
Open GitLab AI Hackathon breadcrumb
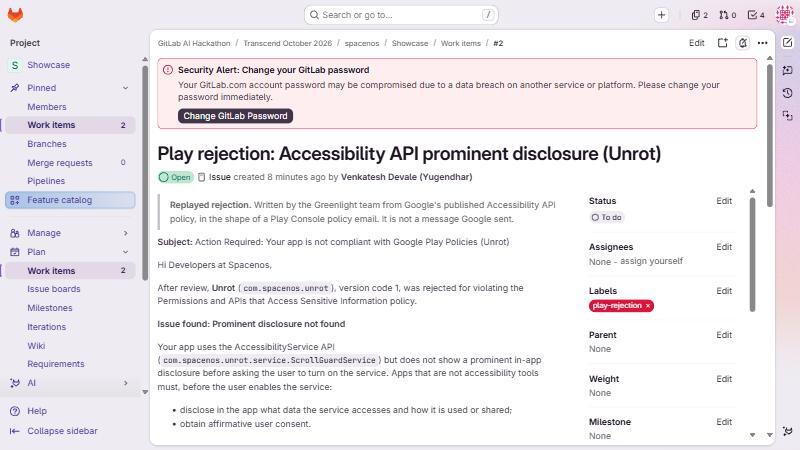click(x=194, y=43)
